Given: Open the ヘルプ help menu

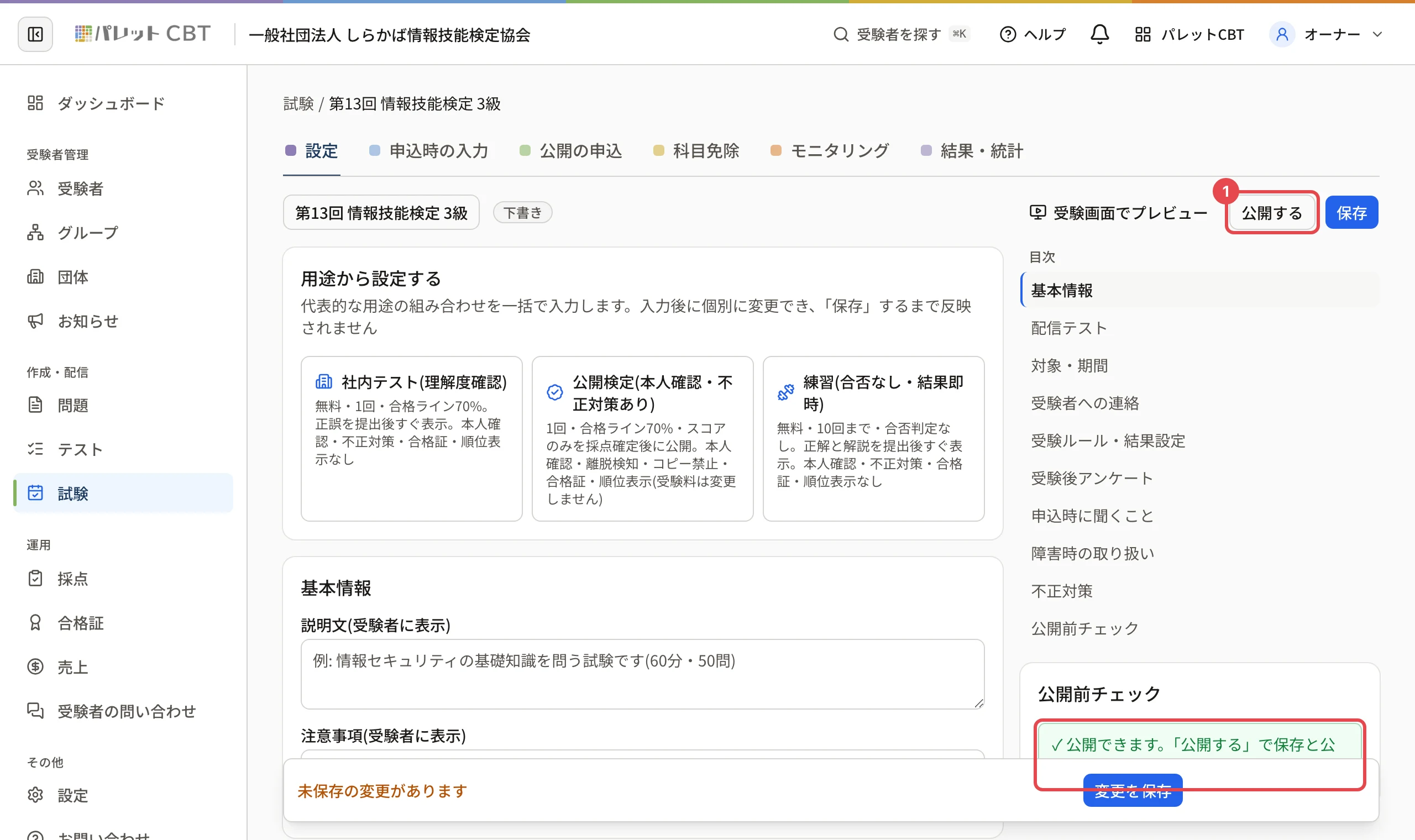Looking at the screenshot, I should point(1033,34).
